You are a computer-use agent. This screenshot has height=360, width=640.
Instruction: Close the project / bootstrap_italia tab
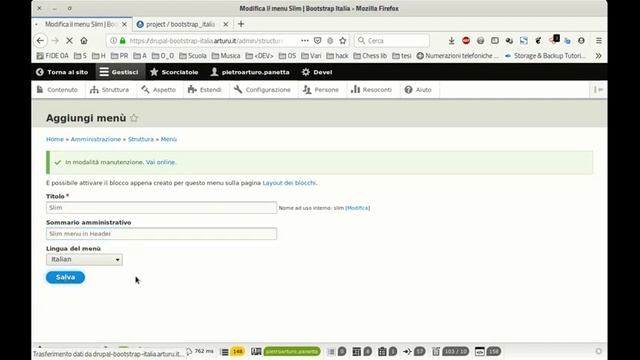(x=226, y=24)
